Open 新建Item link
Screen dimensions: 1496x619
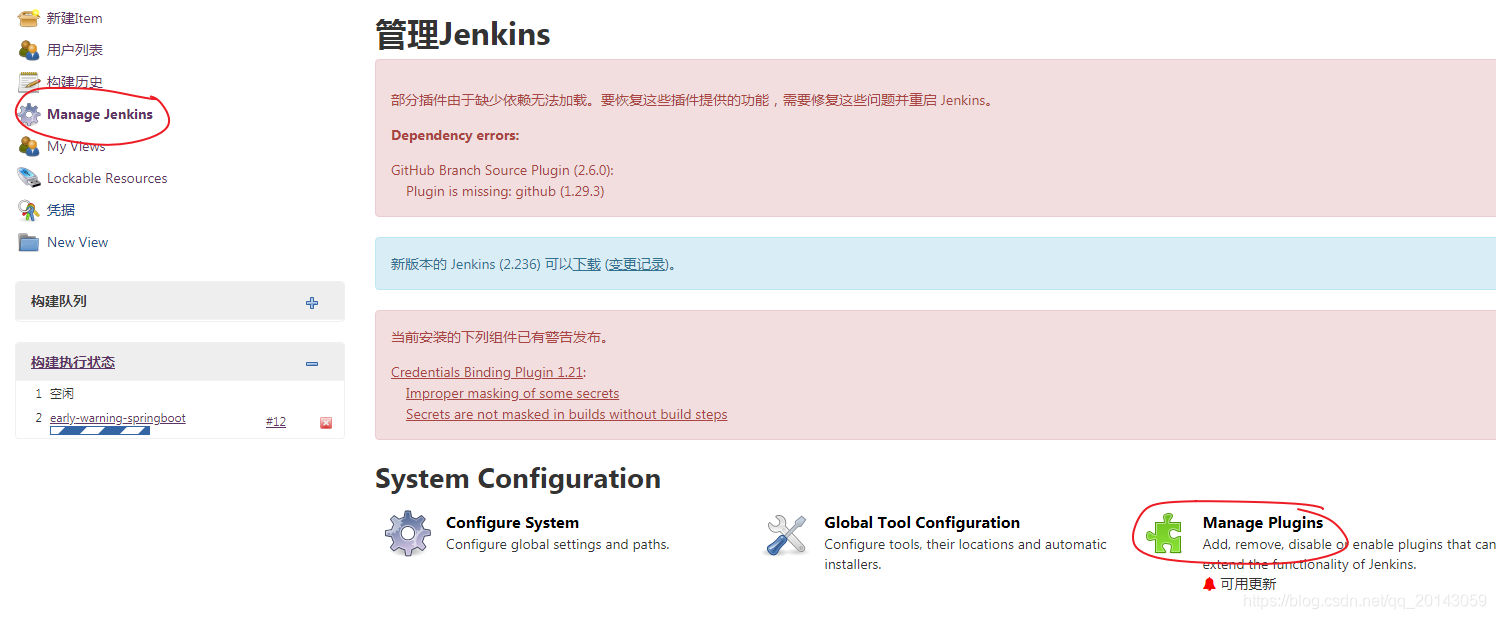[74, 18]
